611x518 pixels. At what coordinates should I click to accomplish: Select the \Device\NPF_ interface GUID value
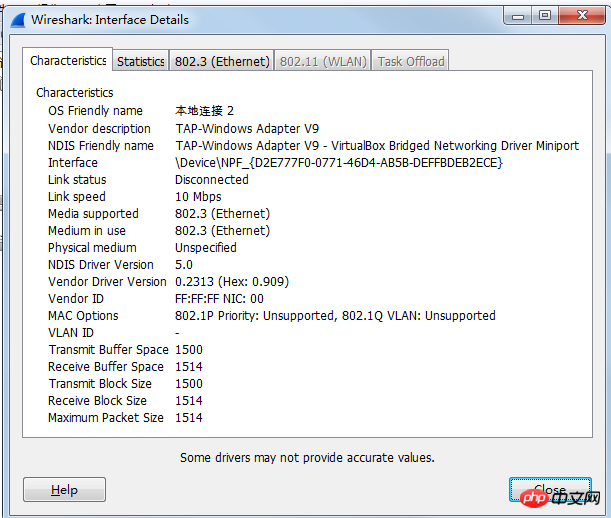339,163
